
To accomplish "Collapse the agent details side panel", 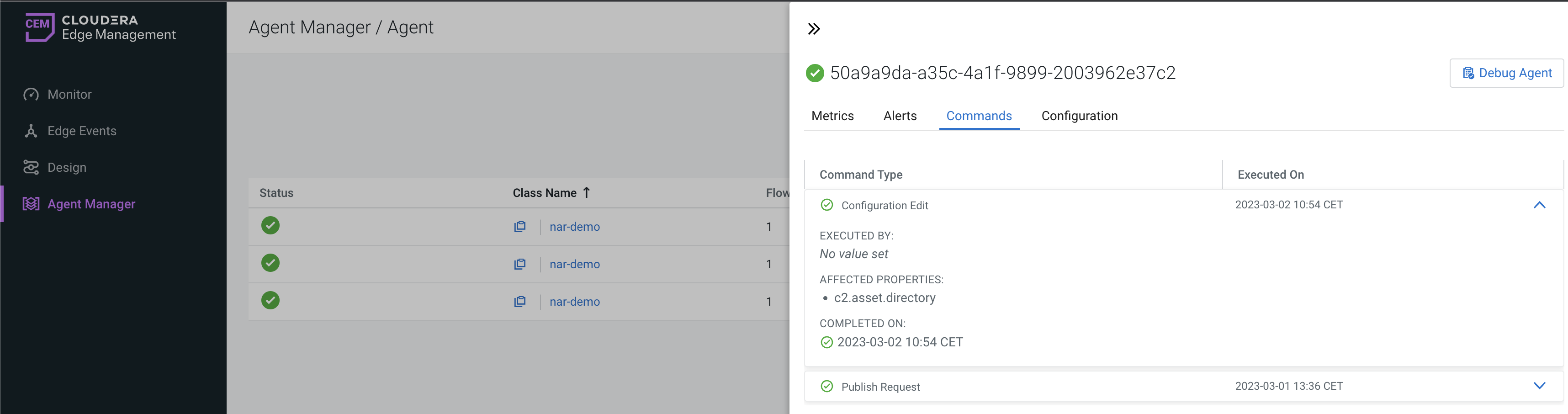I will click(x=814, y=29).
